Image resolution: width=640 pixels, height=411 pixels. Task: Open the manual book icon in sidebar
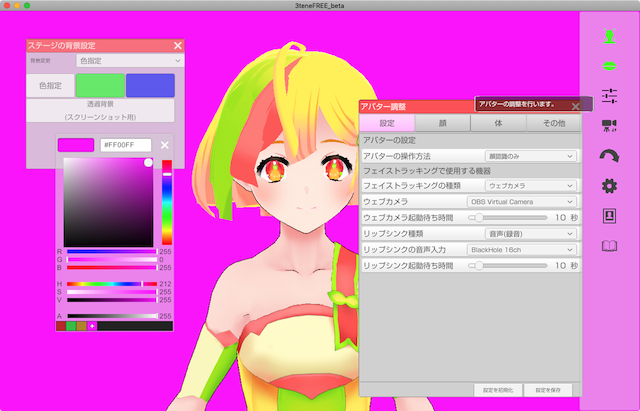[x=609, y=246]
